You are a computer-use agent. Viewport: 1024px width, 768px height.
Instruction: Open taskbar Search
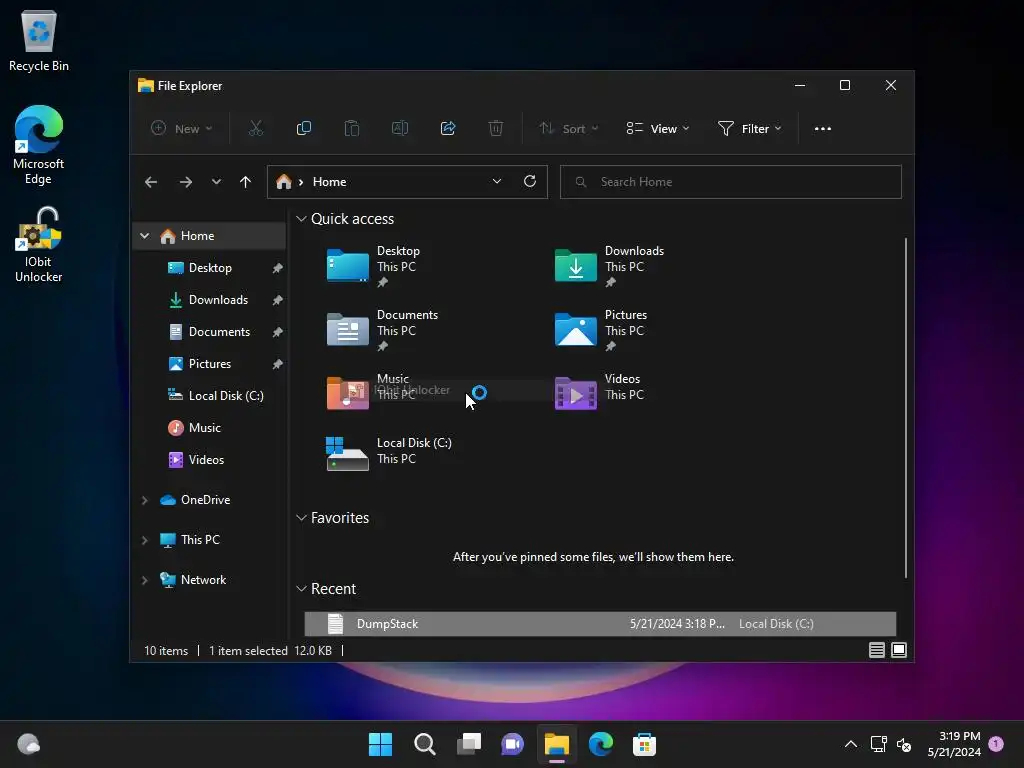(x=424, y=744)
